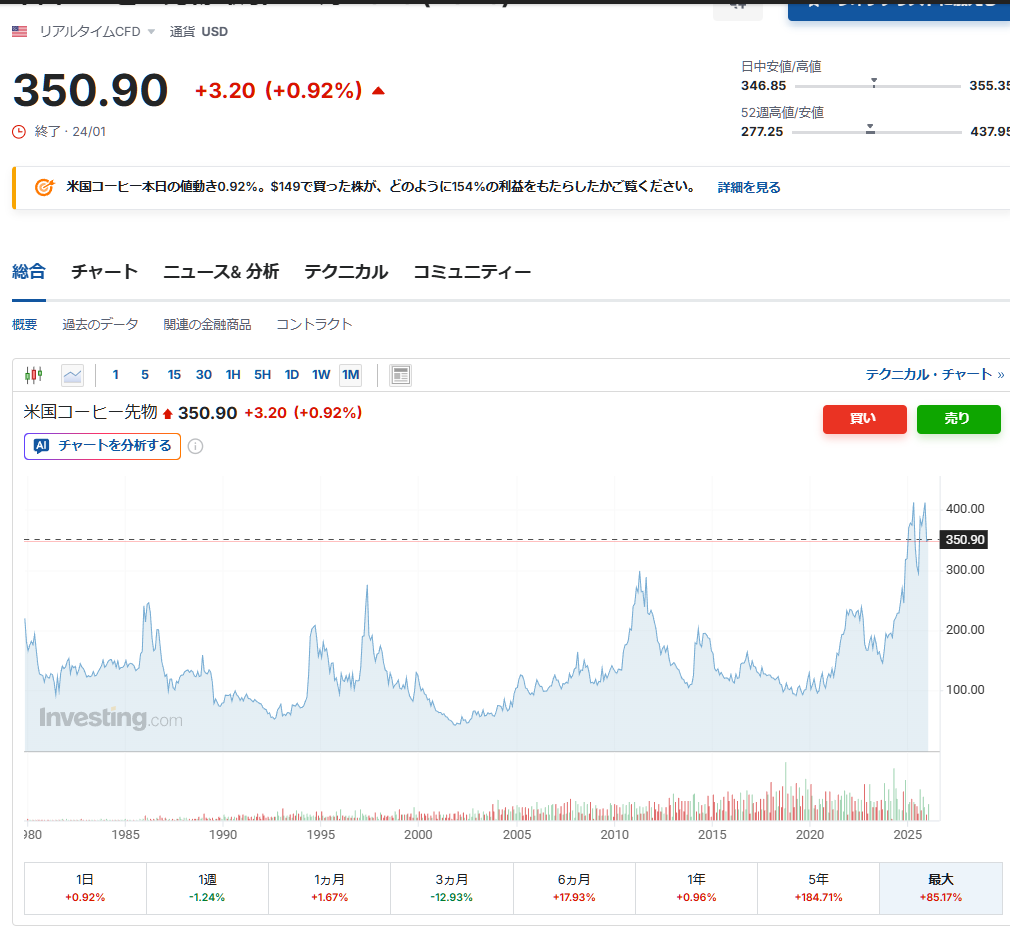The height and width of the screenshot is (928, 1010).
Task: Switch chart to candlestick view icon
Action: tap(34, 375)
